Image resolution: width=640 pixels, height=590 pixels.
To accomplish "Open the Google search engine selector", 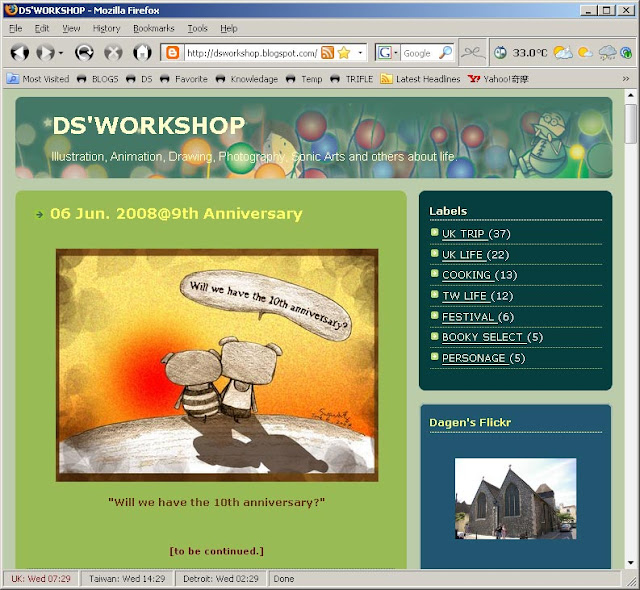I will coord(387,53).
